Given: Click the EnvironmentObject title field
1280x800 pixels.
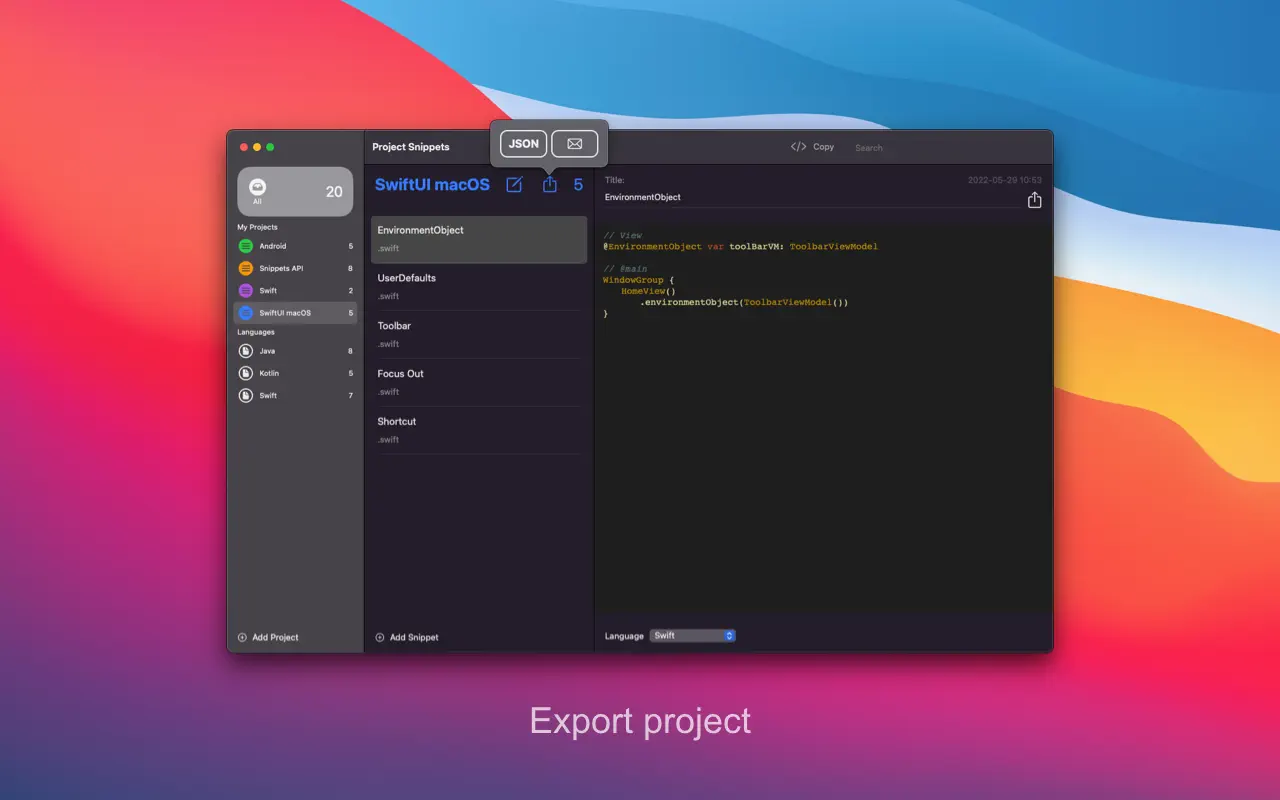Looking at the screenshot, I should [x=700, y=197].
